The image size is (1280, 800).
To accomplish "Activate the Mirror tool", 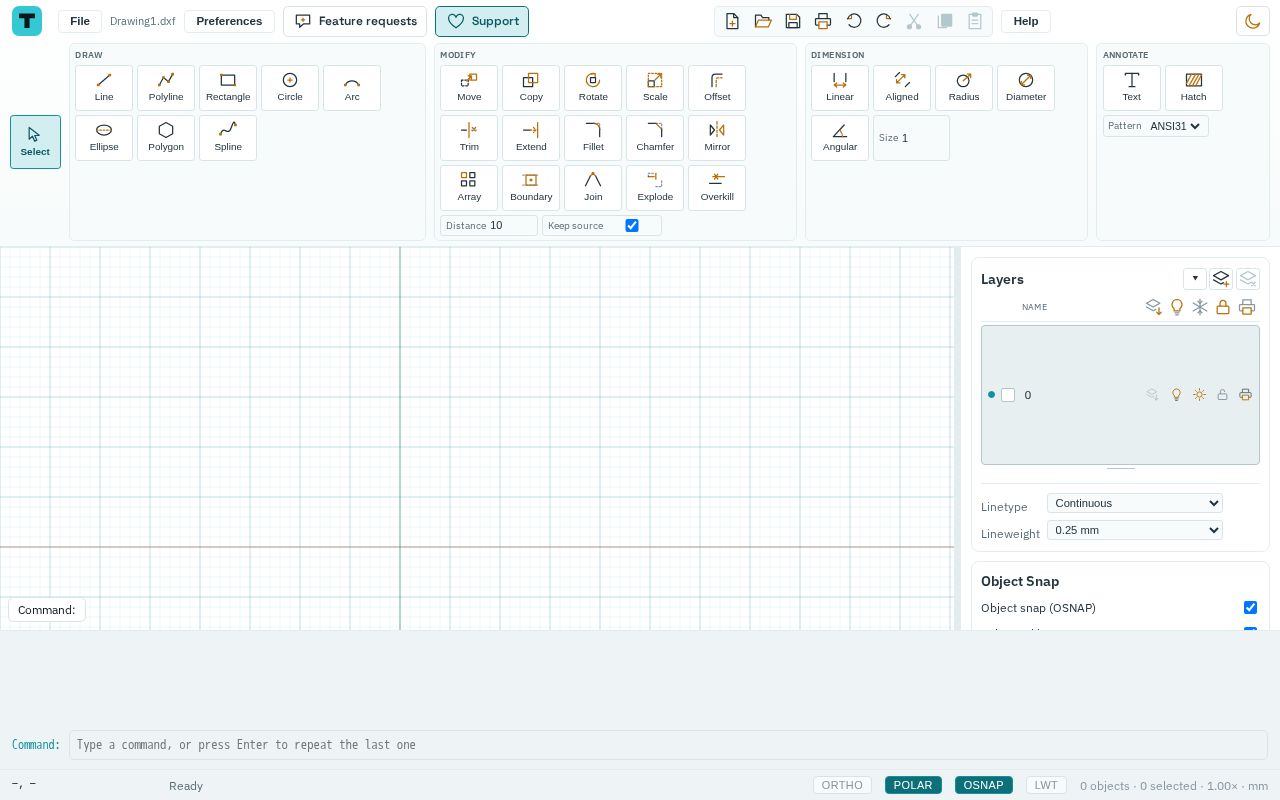I will point(717,138).
